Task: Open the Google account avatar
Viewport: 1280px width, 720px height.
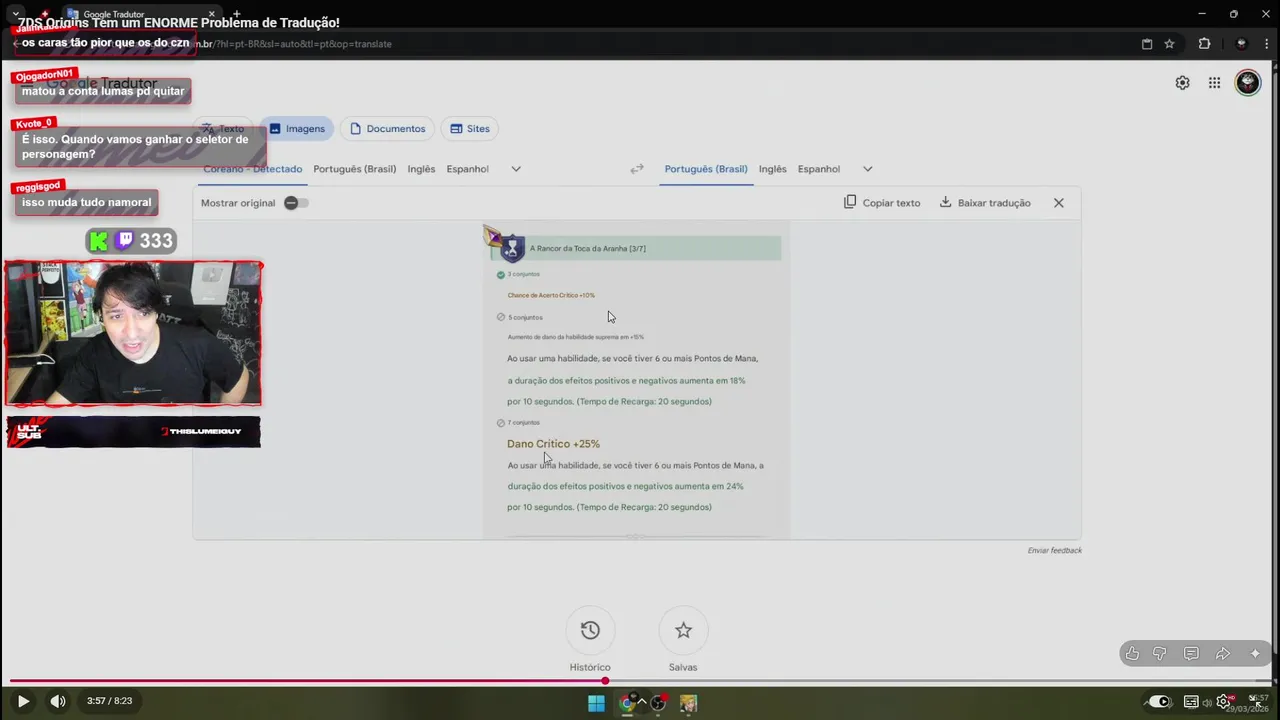Action: point(1247,83)
